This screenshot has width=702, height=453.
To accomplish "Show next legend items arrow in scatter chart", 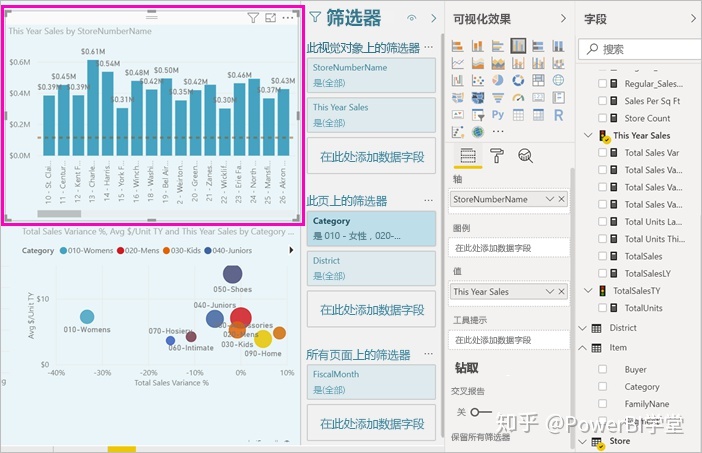I will click(x=291, y=250).
